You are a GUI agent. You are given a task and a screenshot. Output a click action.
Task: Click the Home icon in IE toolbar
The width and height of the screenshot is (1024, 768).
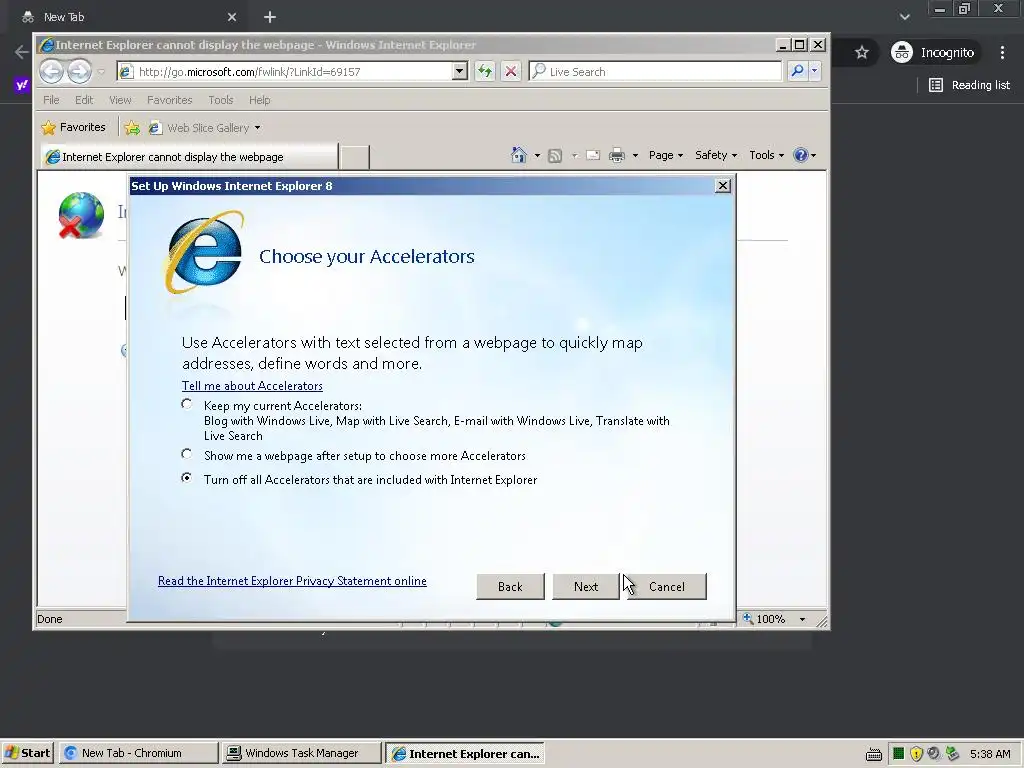coord(519,155)
